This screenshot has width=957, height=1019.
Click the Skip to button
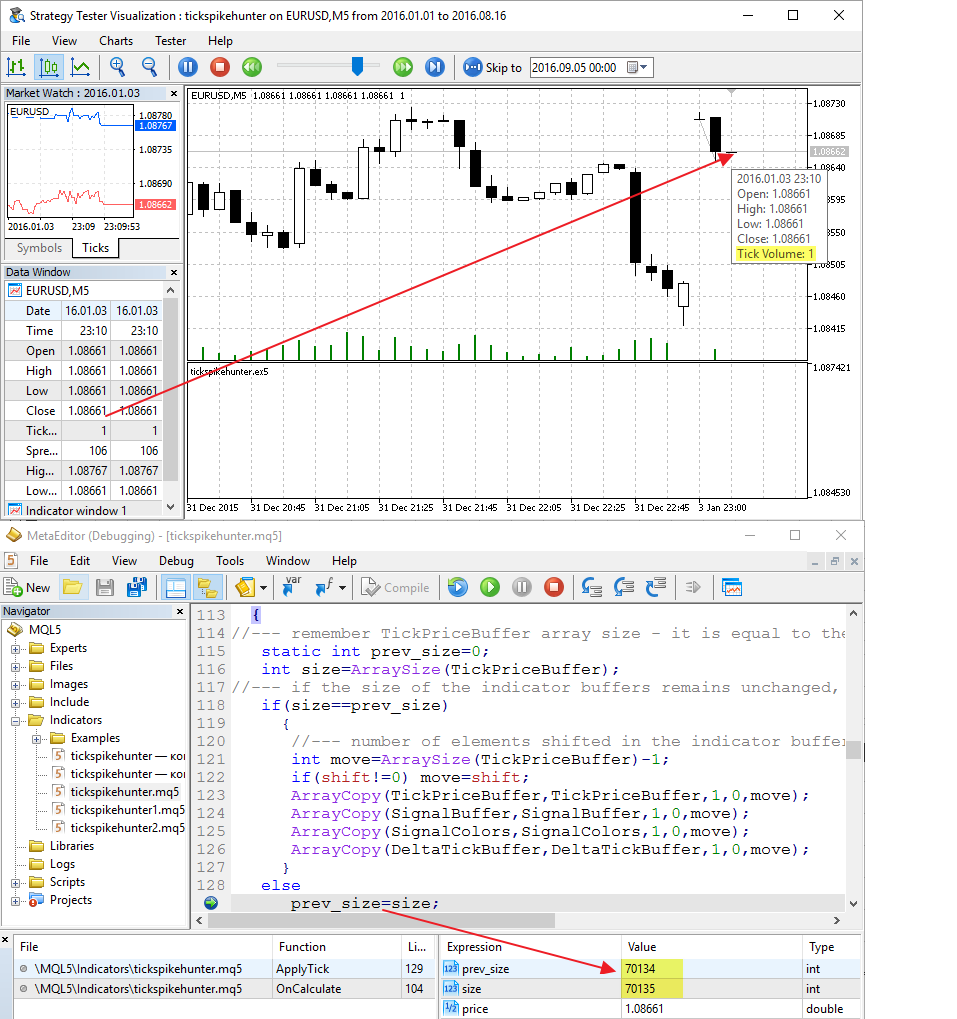tap(492, 68)
